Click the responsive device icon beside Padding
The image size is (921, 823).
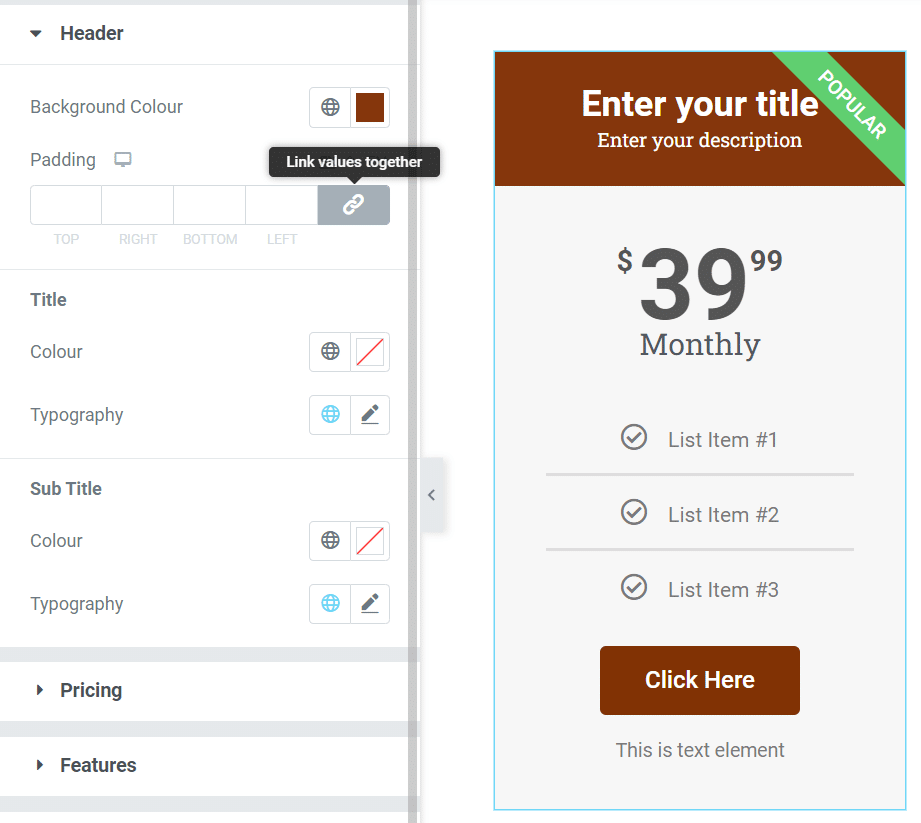pos(122,159)
